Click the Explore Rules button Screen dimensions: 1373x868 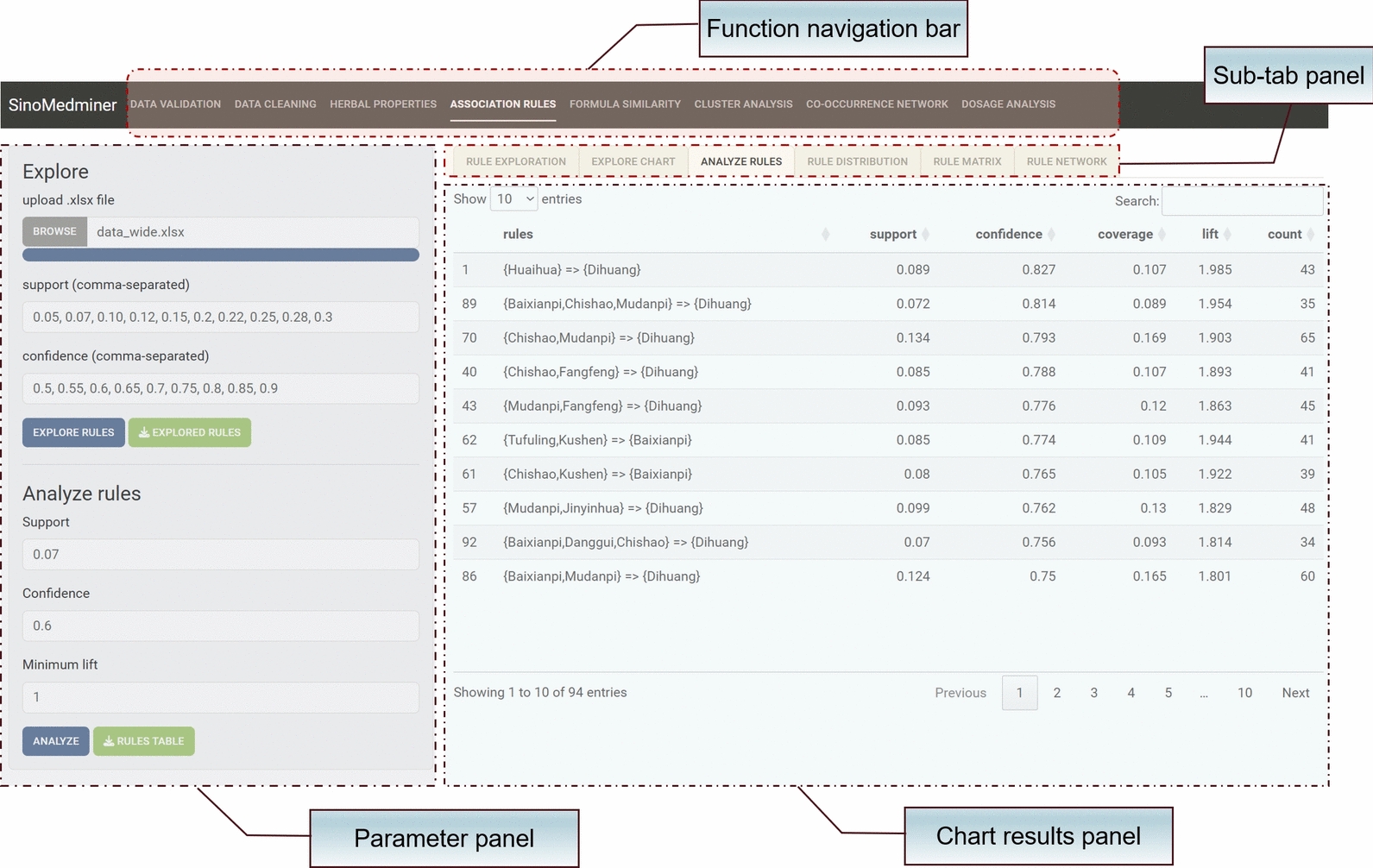point(73,432)
